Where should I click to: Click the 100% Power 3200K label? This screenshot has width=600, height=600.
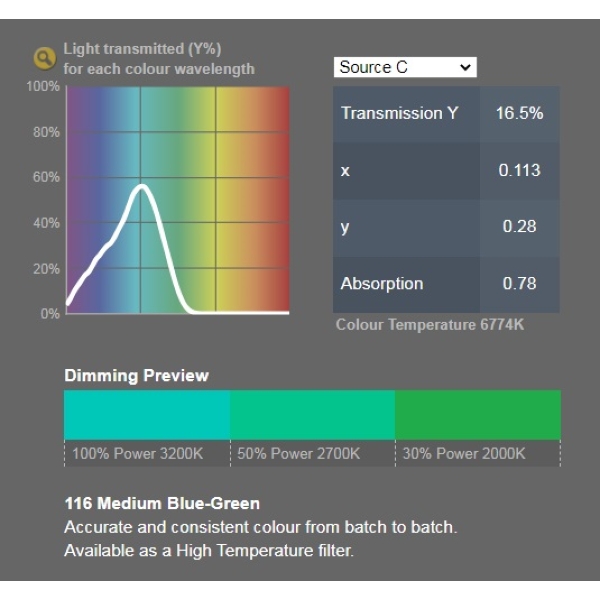(137, 454)
